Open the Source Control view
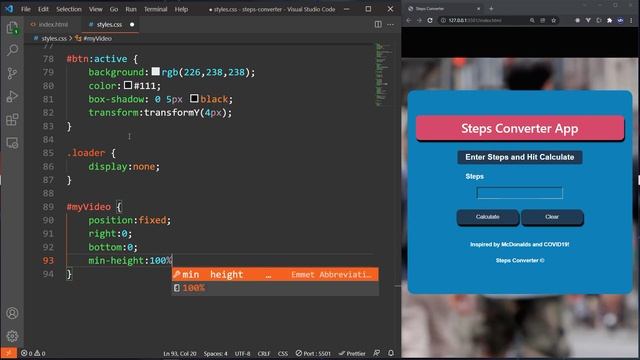 (x=12, y=73)
